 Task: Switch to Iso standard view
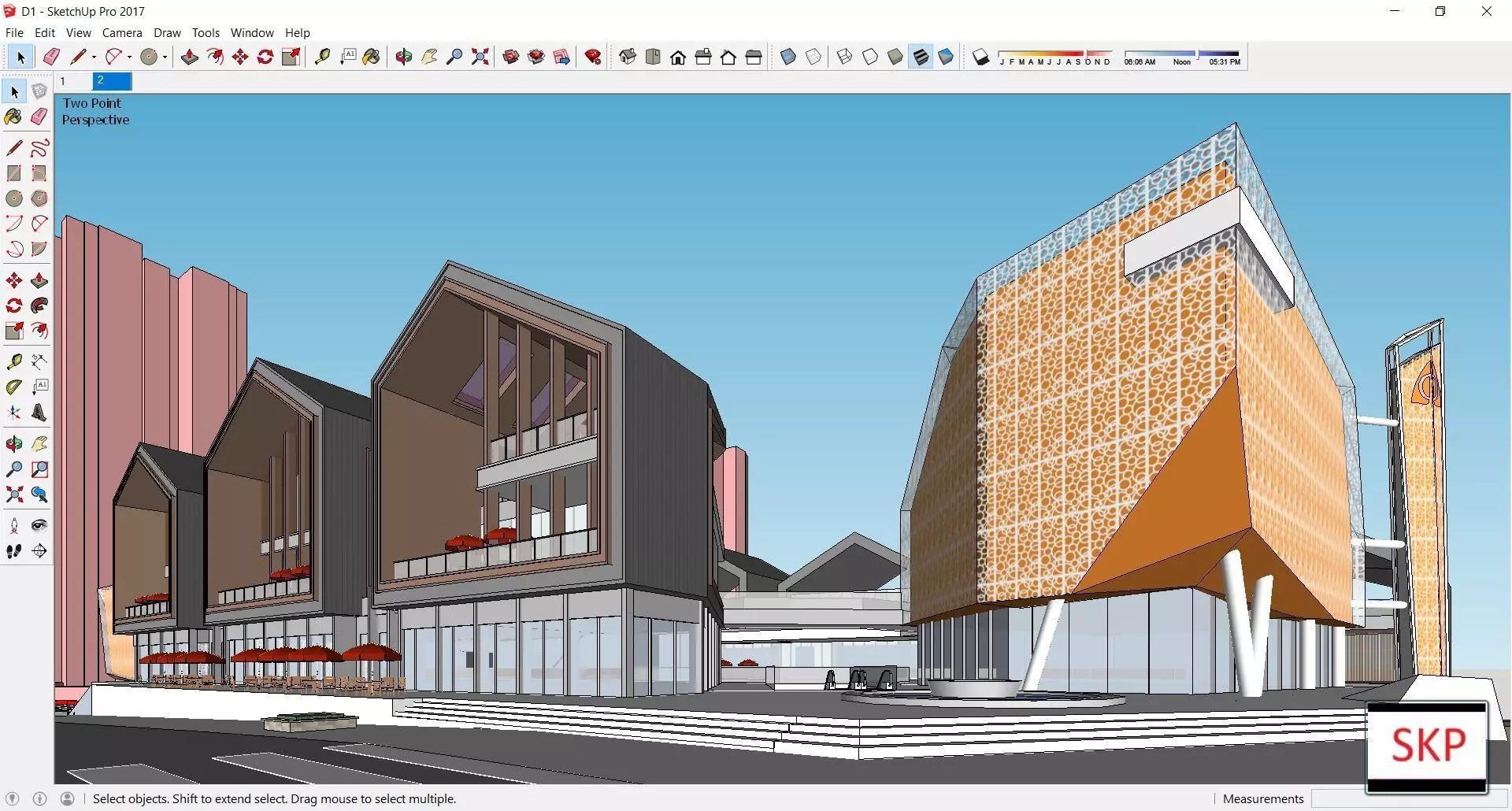628,57
